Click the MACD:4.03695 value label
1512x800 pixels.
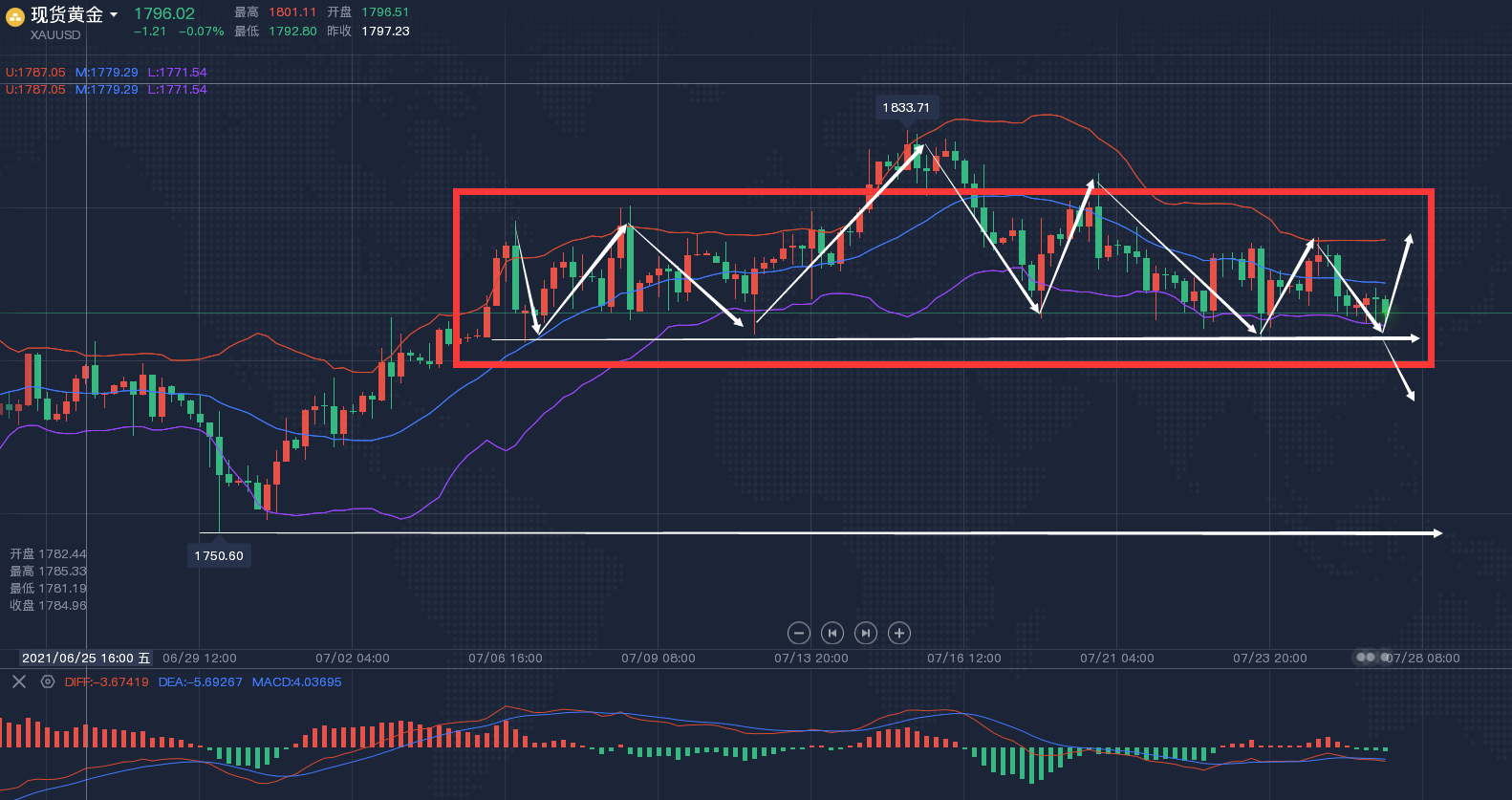pos(296,681)
